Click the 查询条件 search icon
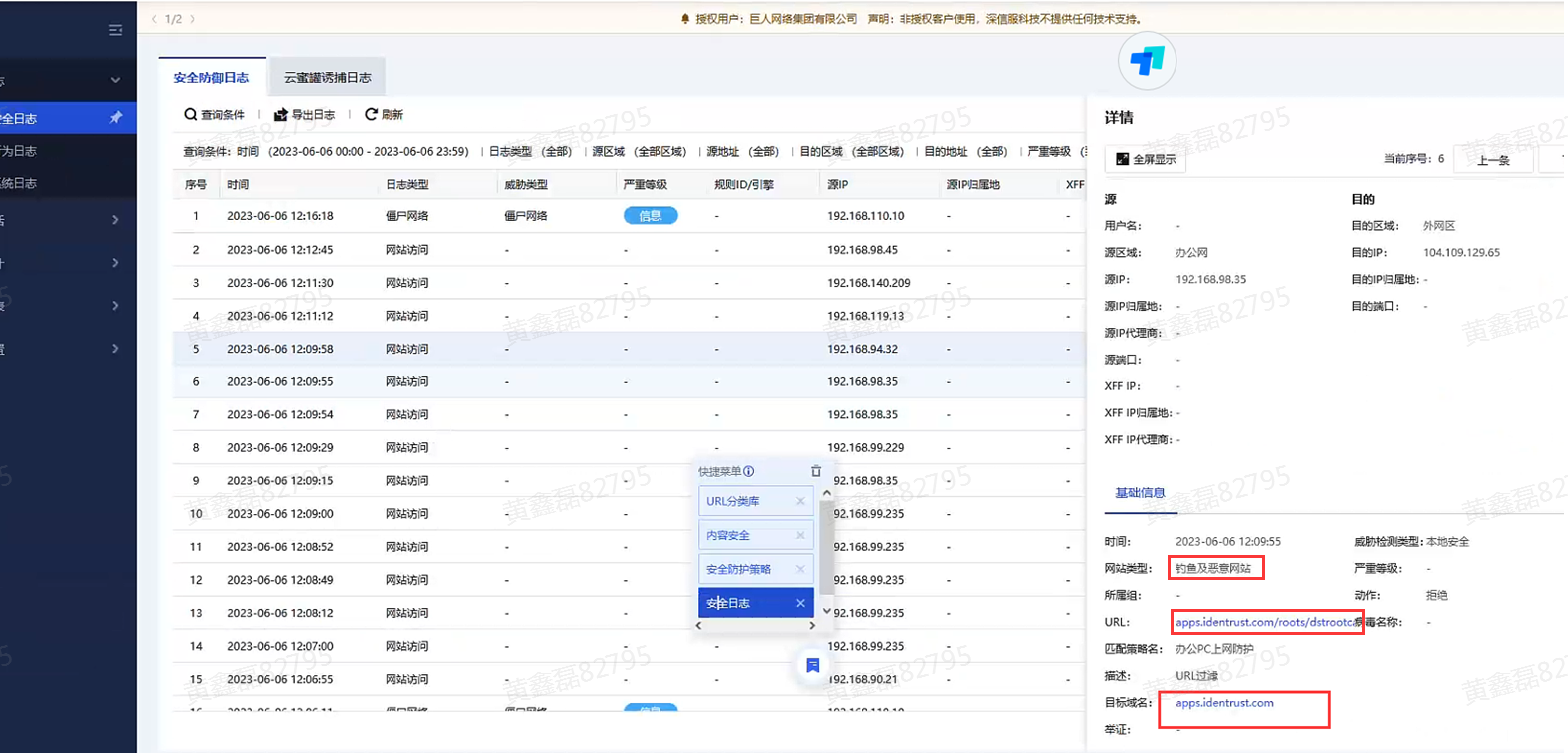This screenshot has width=1568, height=753. [x=190, y=115]
